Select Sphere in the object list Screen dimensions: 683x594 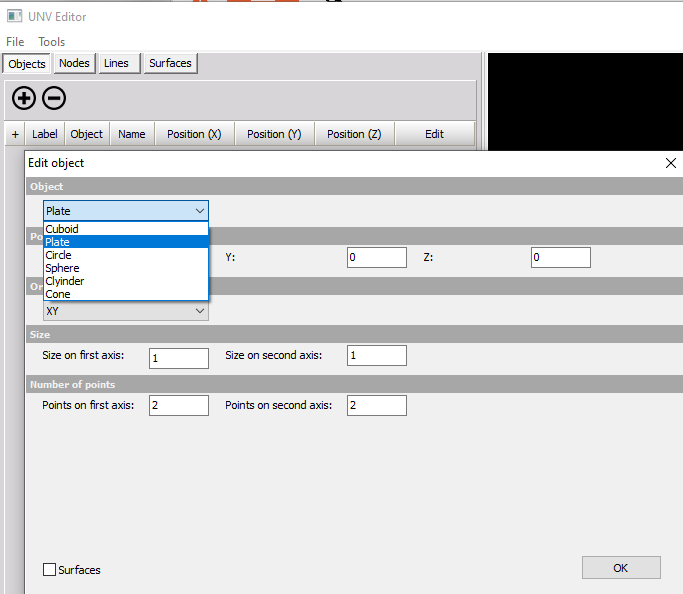(126, 268)
